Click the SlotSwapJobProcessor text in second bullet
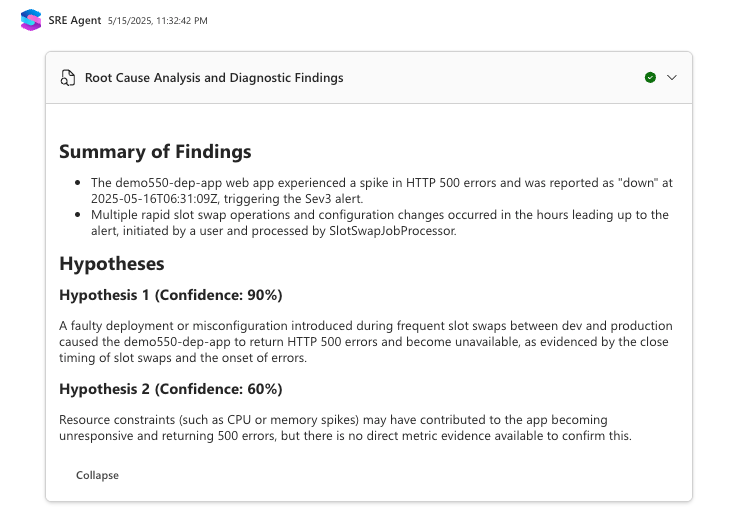The height and width of the screenshot is (518, 735). 392,231
